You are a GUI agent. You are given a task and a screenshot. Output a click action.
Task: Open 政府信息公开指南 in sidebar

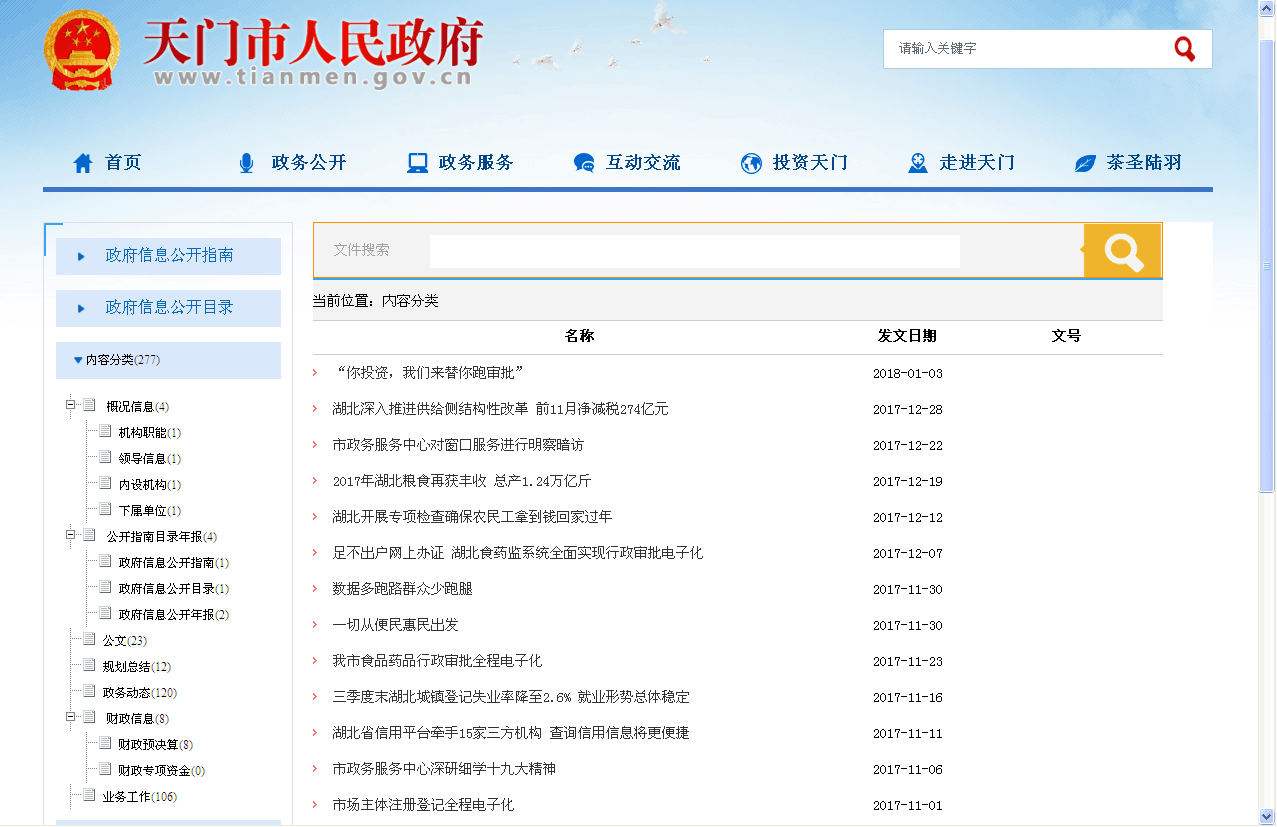pos(169,256)
